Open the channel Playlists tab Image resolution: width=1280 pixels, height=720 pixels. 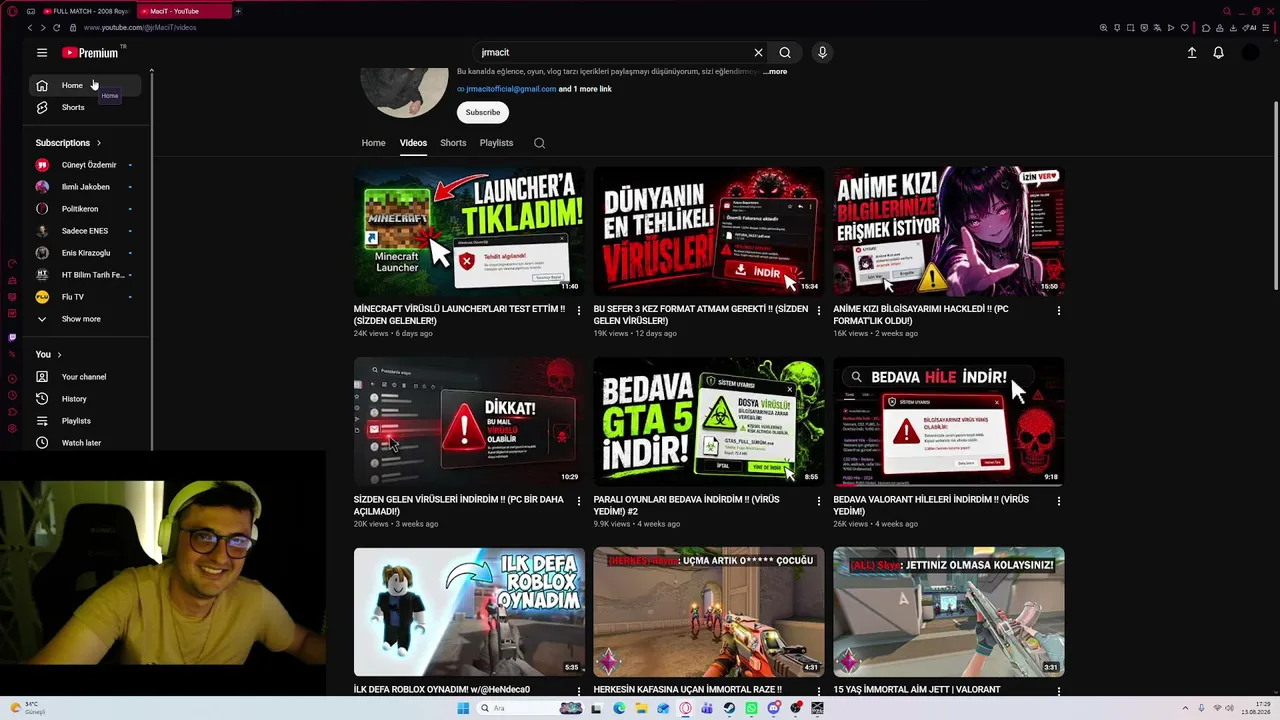(x=496, y=143)
